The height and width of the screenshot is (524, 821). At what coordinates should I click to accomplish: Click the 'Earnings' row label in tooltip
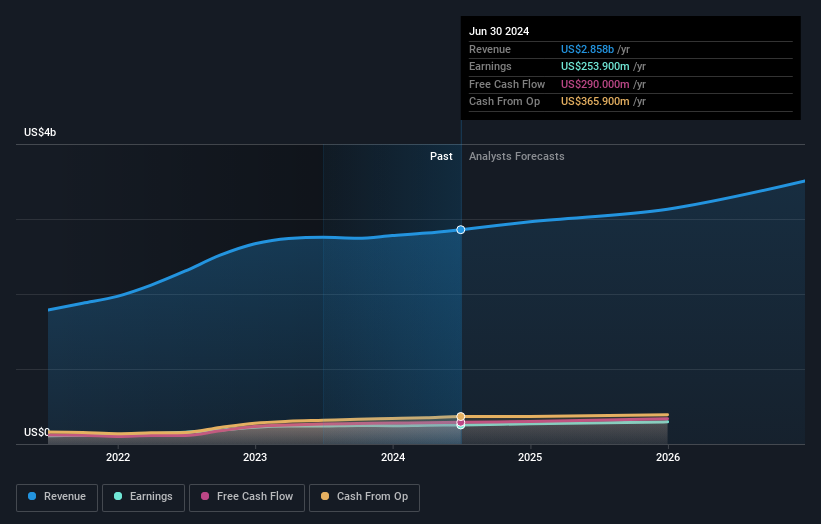(490, 66)
